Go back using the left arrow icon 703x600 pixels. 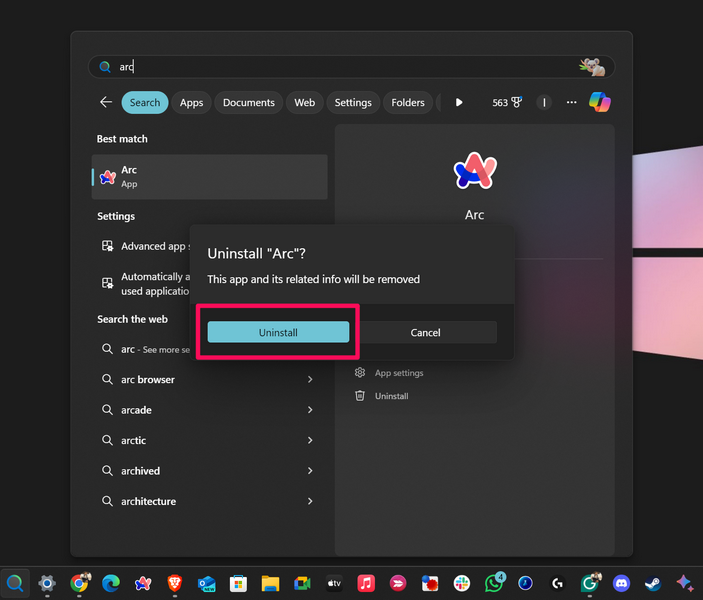(106, 102)
